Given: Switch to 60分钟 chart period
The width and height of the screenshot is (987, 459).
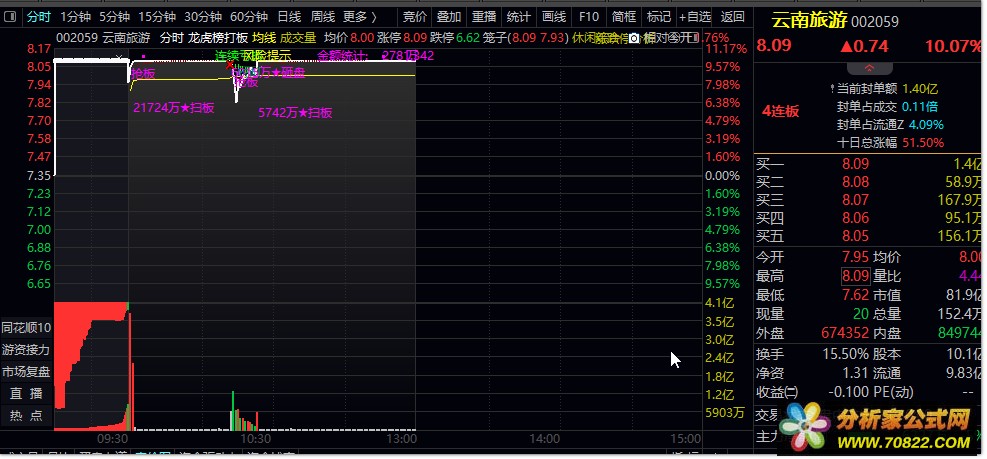Looking at the screenshot, I should point(249,17).
